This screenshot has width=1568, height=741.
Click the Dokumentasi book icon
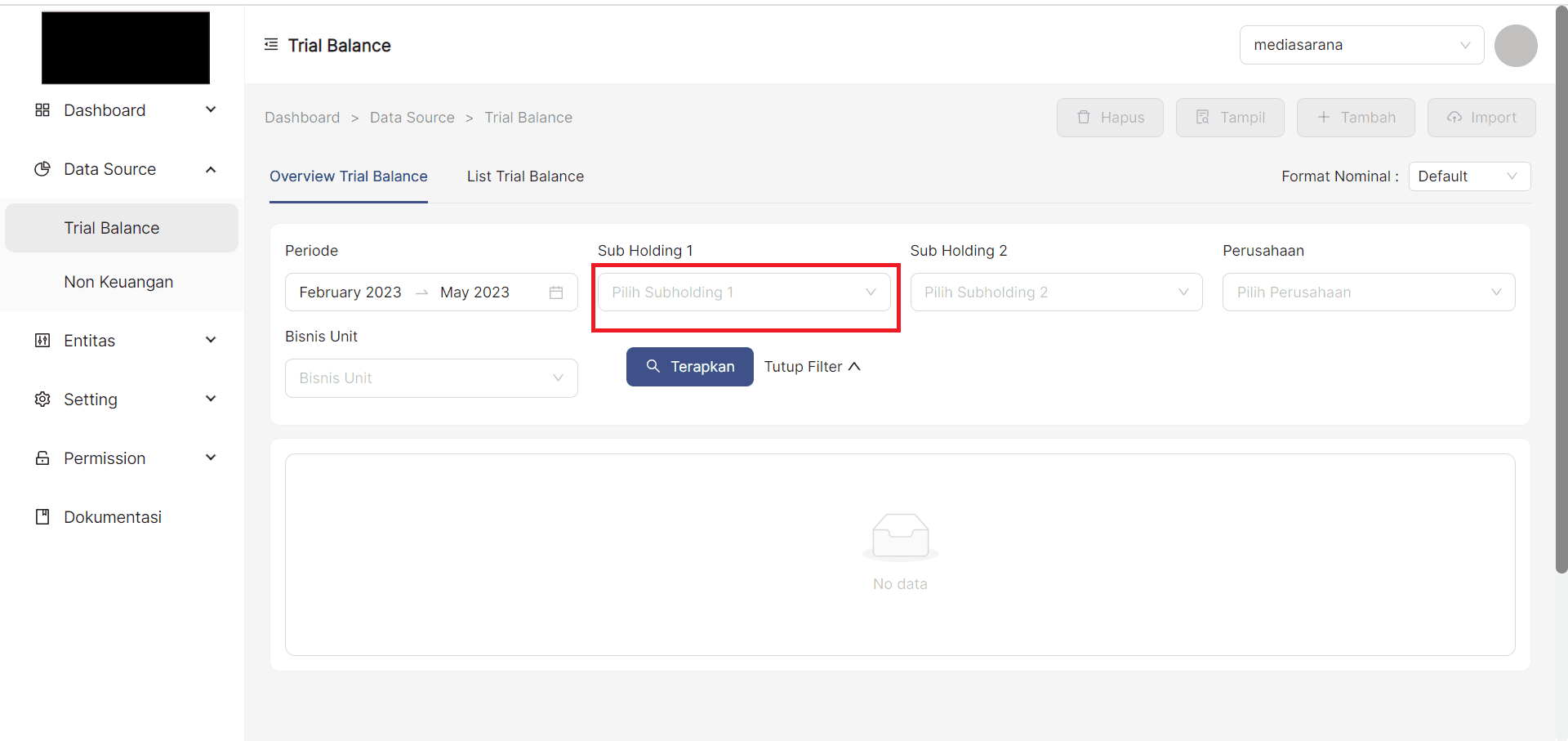coord(42,517)
